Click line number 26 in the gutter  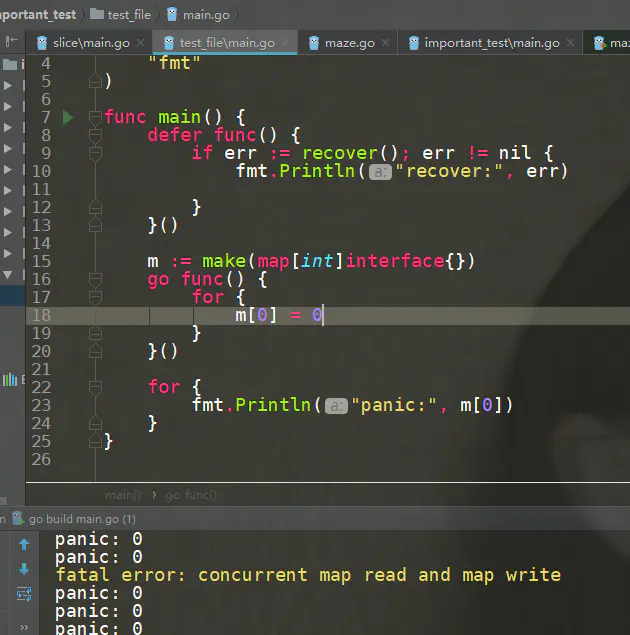tap(41, 460)
